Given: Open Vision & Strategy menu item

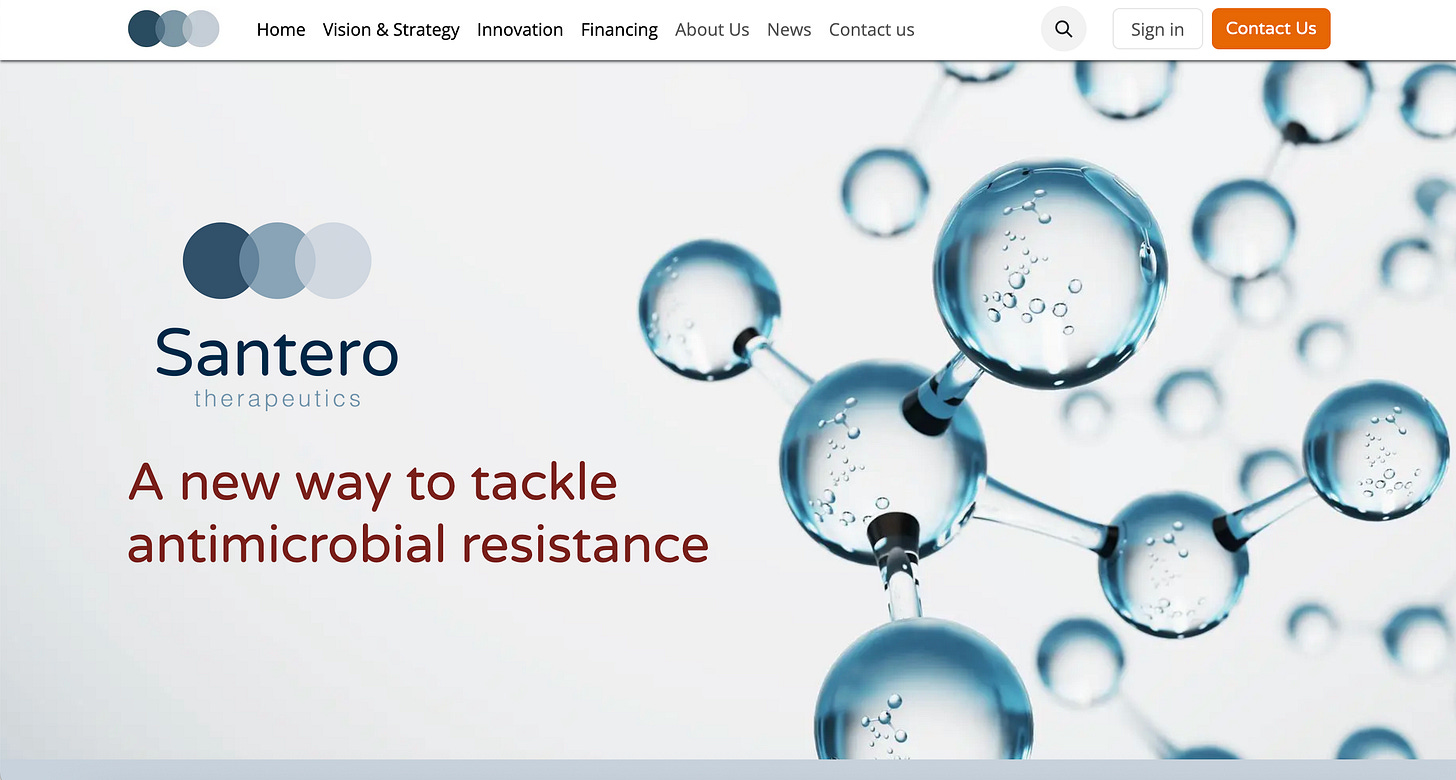Looking at the screenshot, I should (391, 30).
